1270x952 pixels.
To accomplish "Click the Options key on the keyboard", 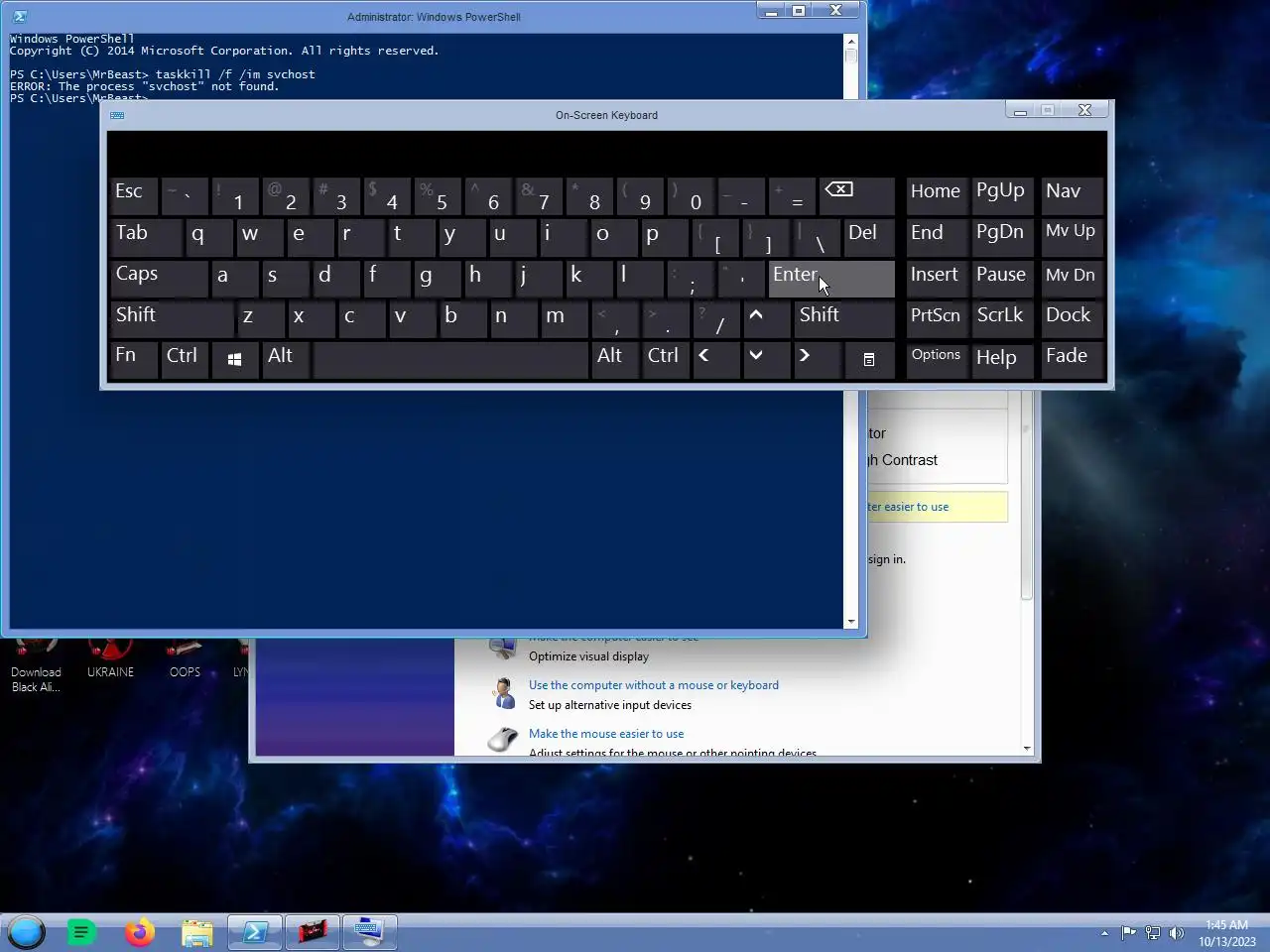I will coord(937,360).
